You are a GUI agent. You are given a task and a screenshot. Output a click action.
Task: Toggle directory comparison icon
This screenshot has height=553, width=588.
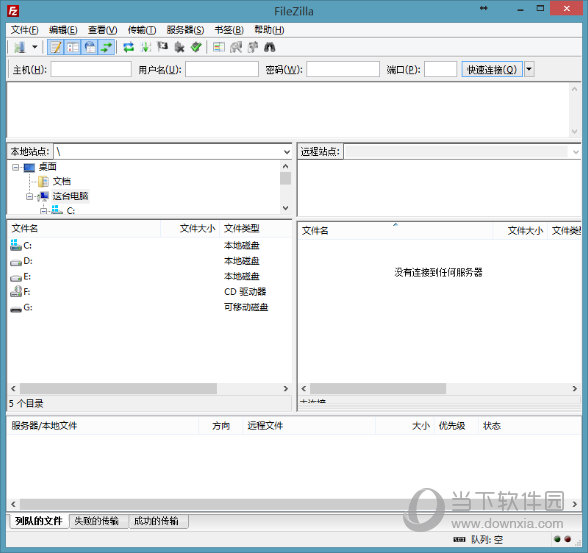point(236,47)
